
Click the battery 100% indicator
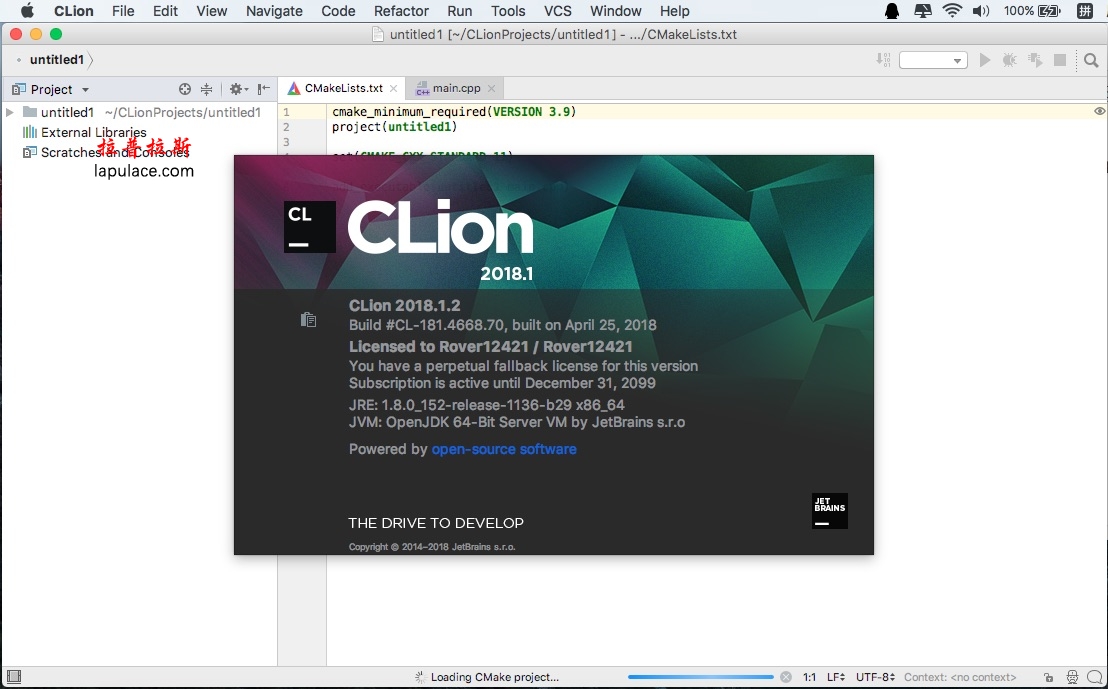point(1032,11)
